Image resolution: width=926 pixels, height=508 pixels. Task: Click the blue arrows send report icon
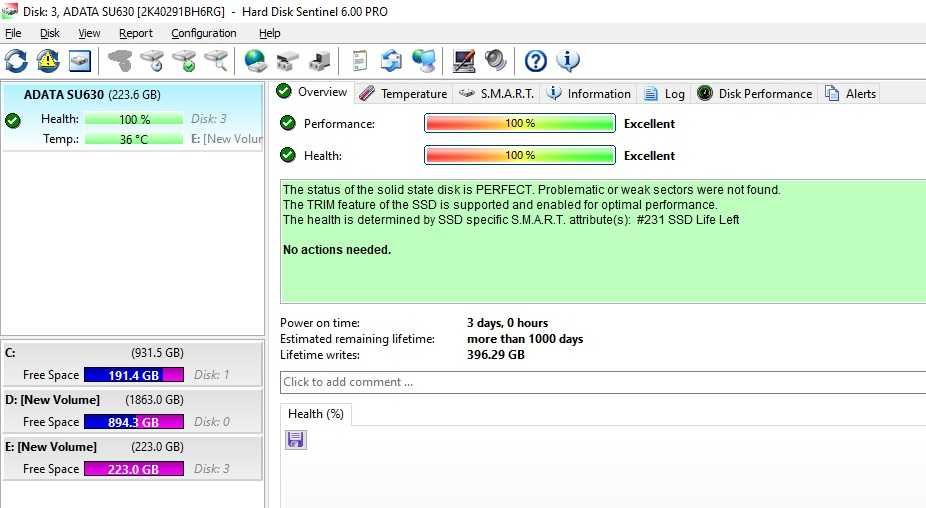click(391, 61)
